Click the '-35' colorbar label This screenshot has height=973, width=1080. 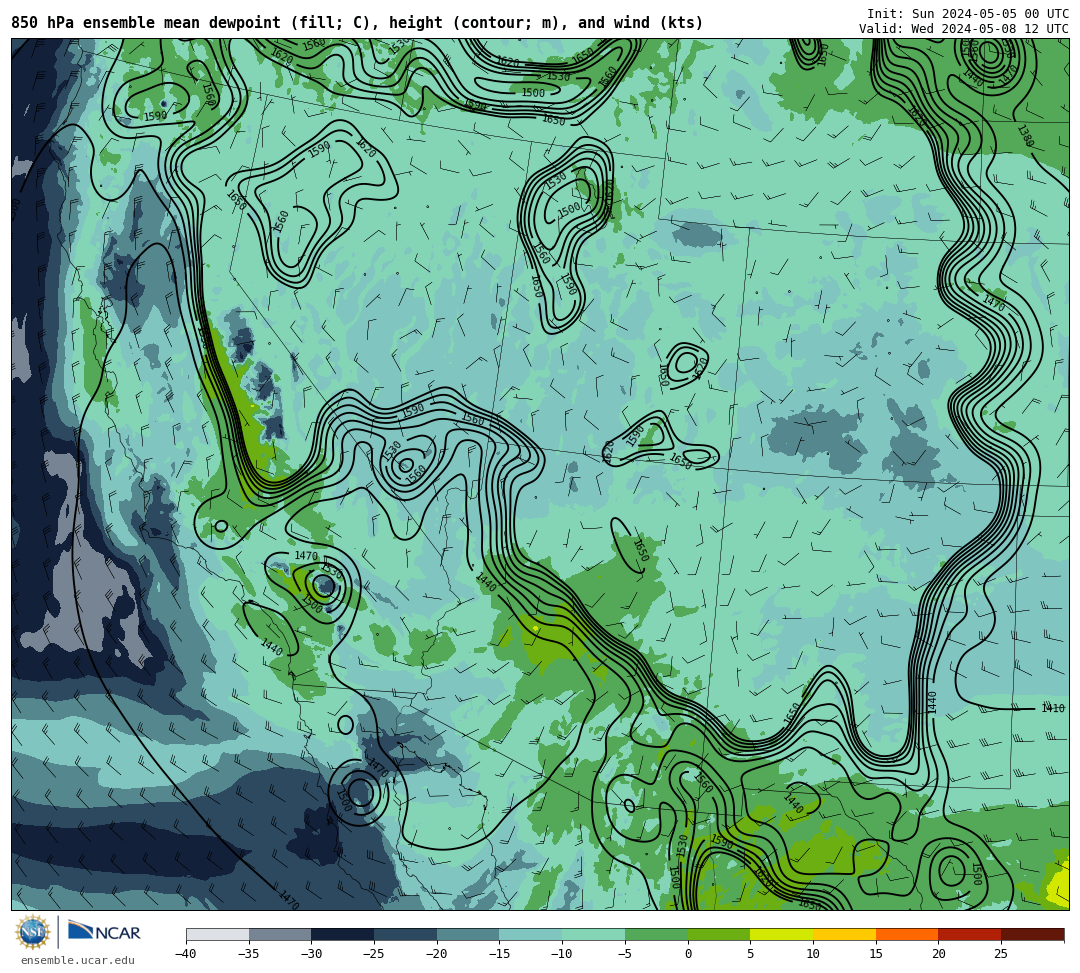coord(248,954)
